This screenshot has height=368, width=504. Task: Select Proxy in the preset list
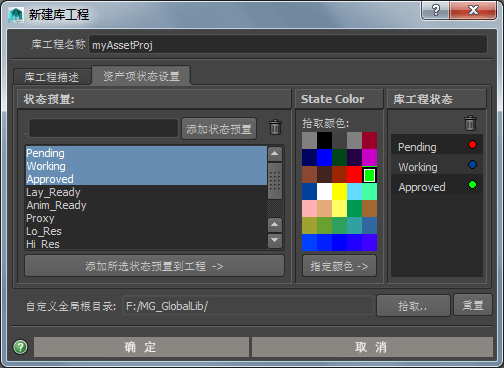pyautogui.click(x=146, y=218)
